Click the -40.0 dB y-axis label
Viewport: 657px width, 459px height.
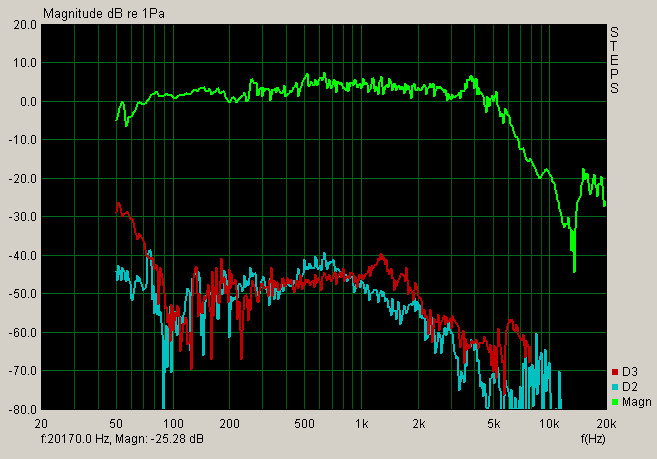point(20,255)
